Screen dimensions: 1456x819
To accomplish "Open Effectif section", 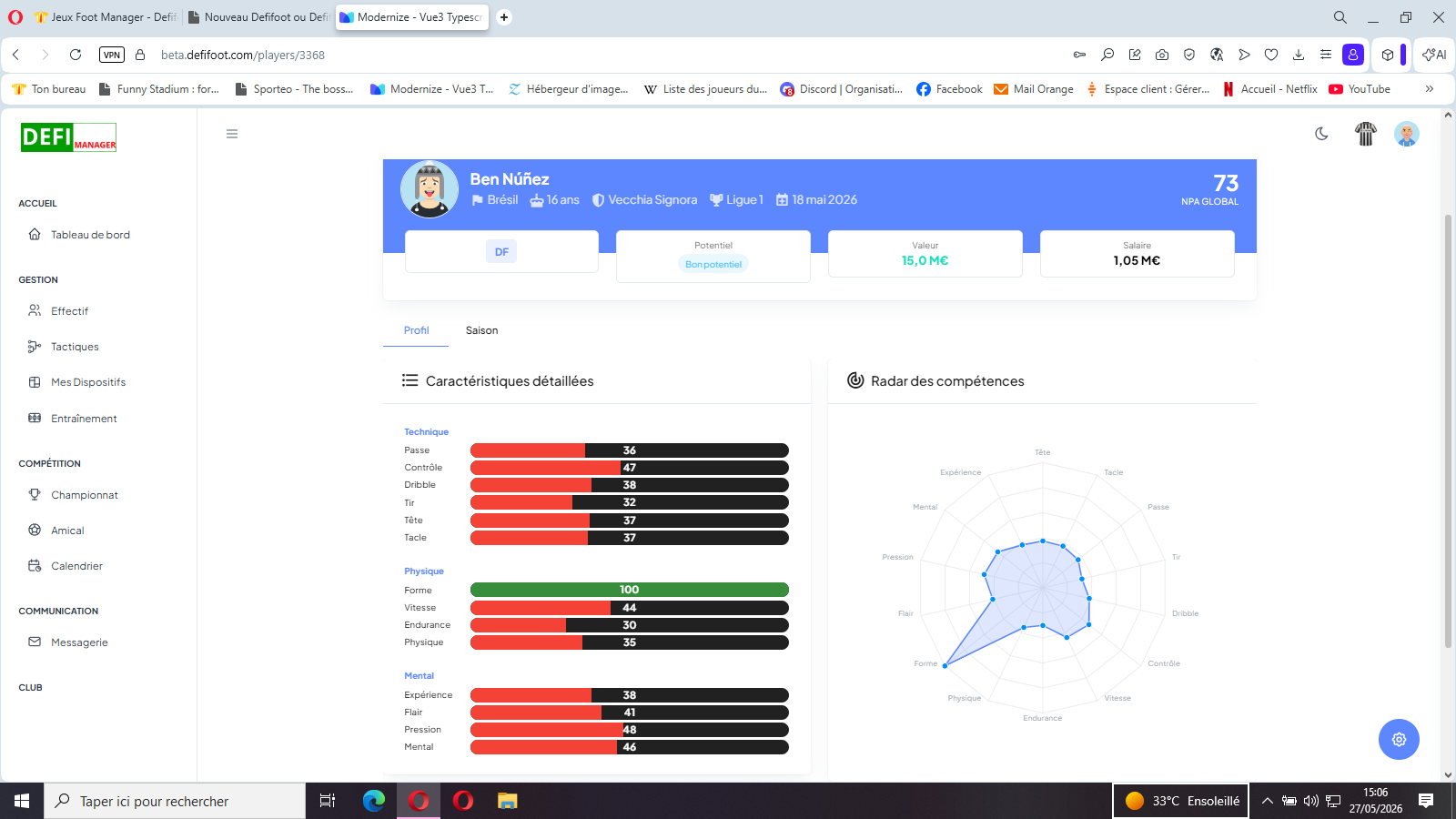I will 69,311.
